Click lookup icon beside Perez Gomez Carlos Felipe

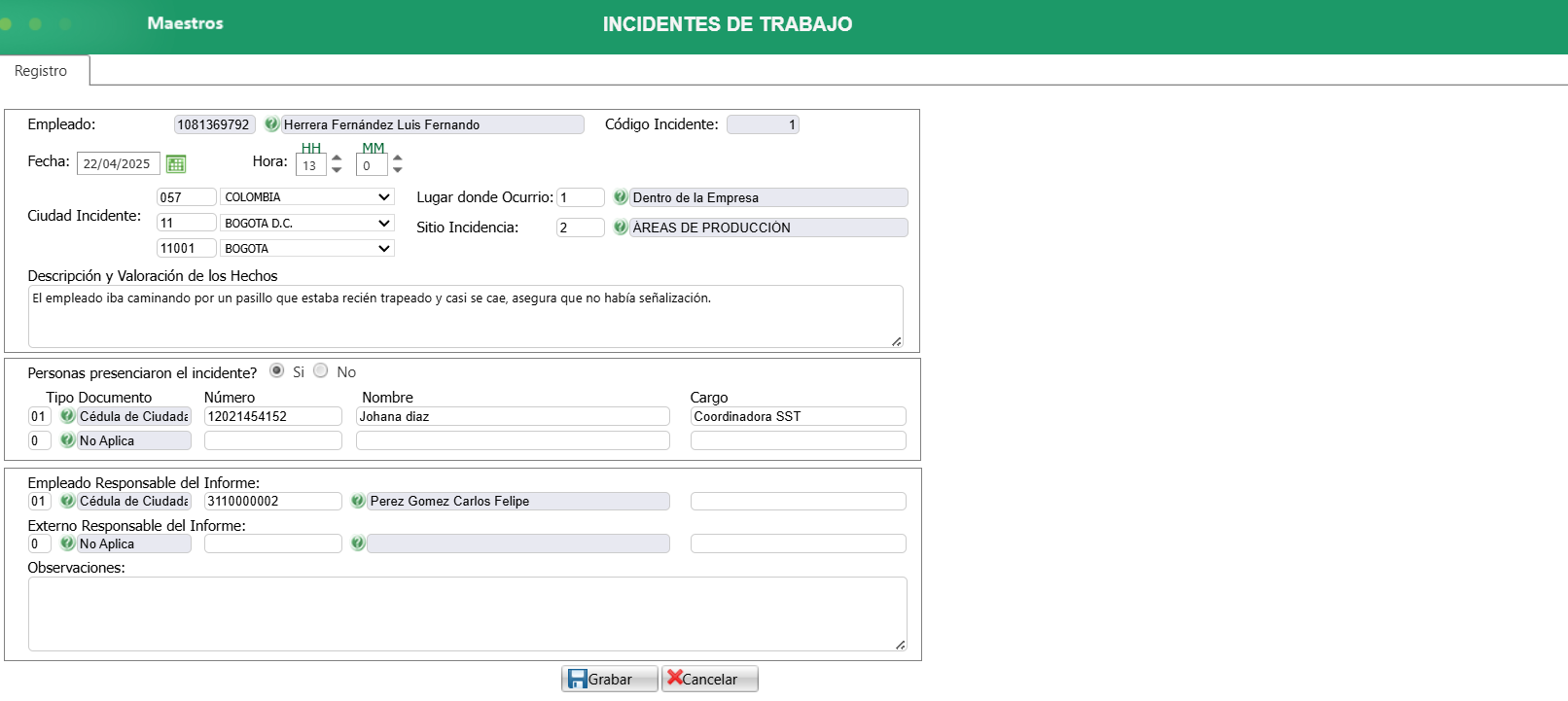(358, 501)
